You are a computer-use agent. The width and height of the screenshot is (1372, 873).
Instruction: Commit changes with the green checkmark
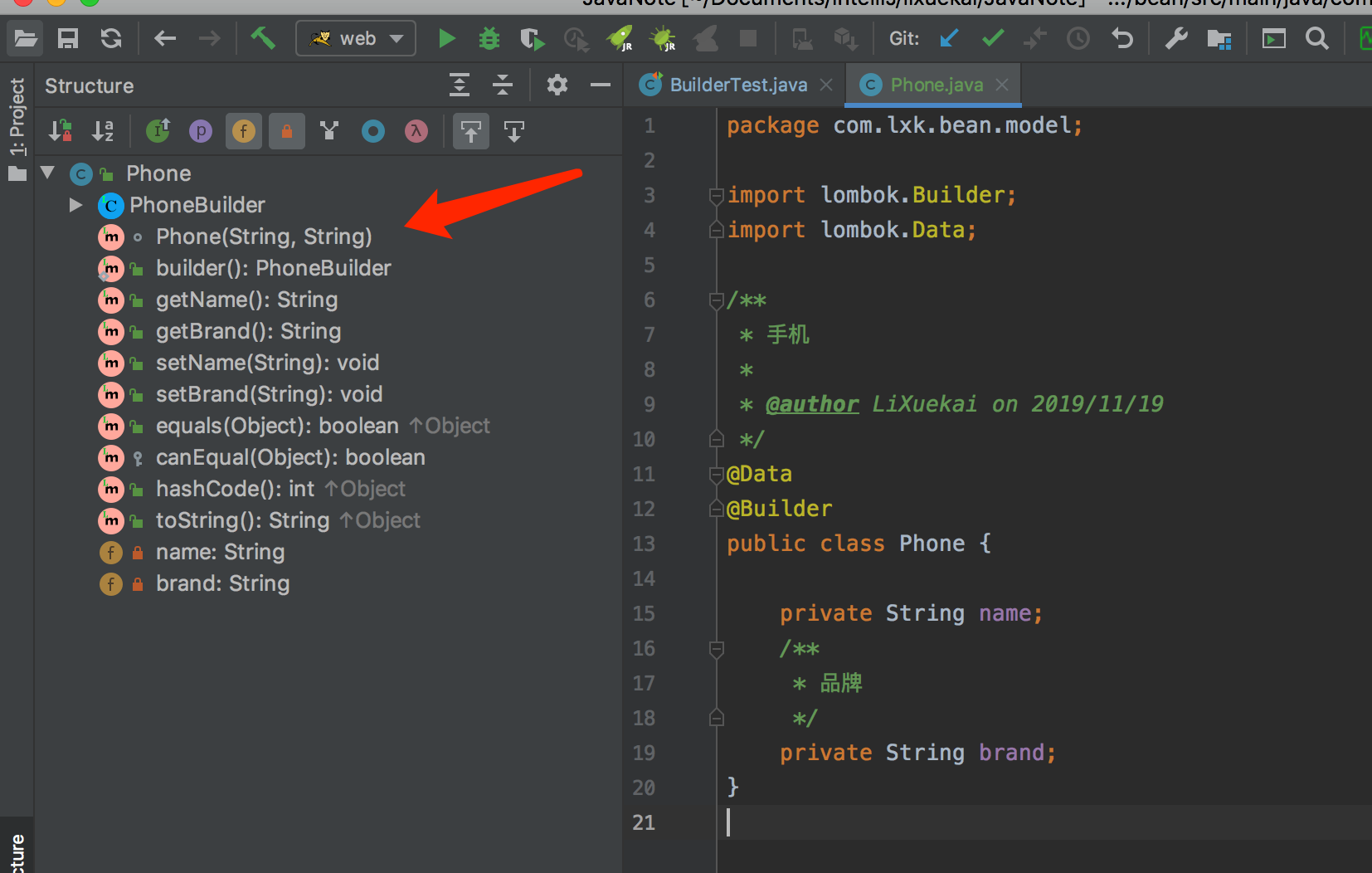click(x=993, y=38)
